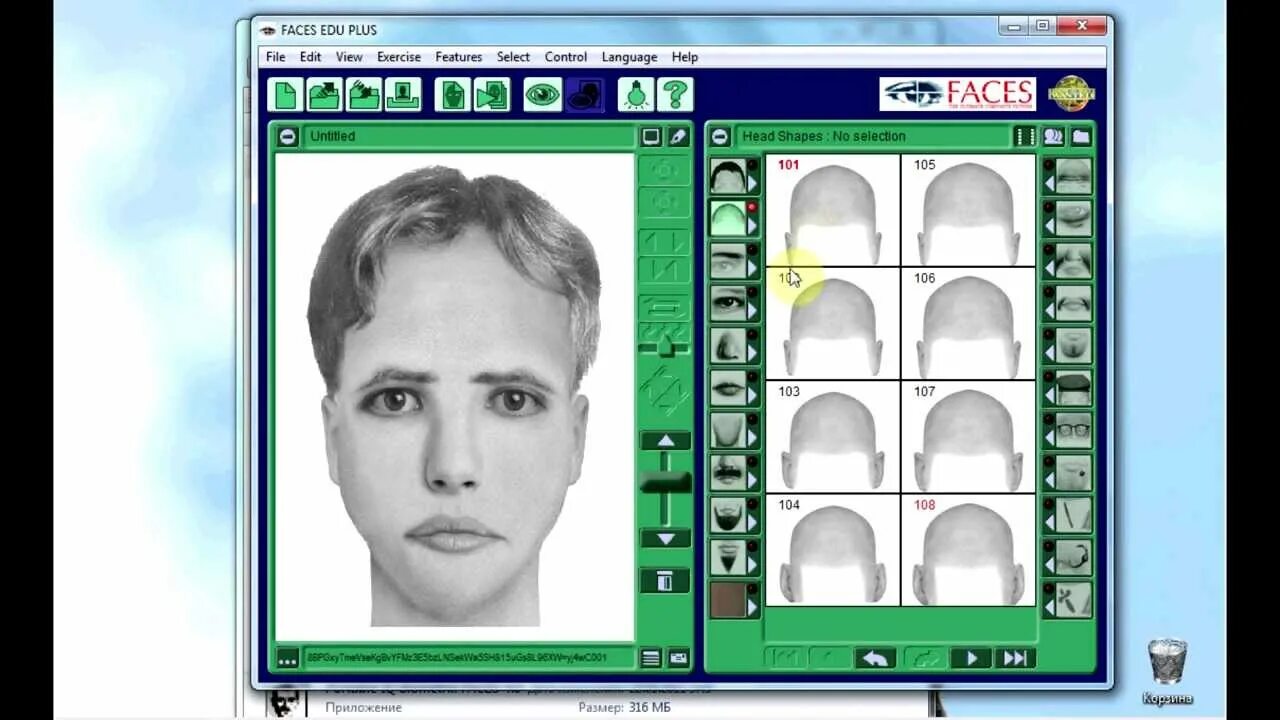This screenshot has width=1280, height=720.
Task: Open the View menu
Action: tap(349, 57)
